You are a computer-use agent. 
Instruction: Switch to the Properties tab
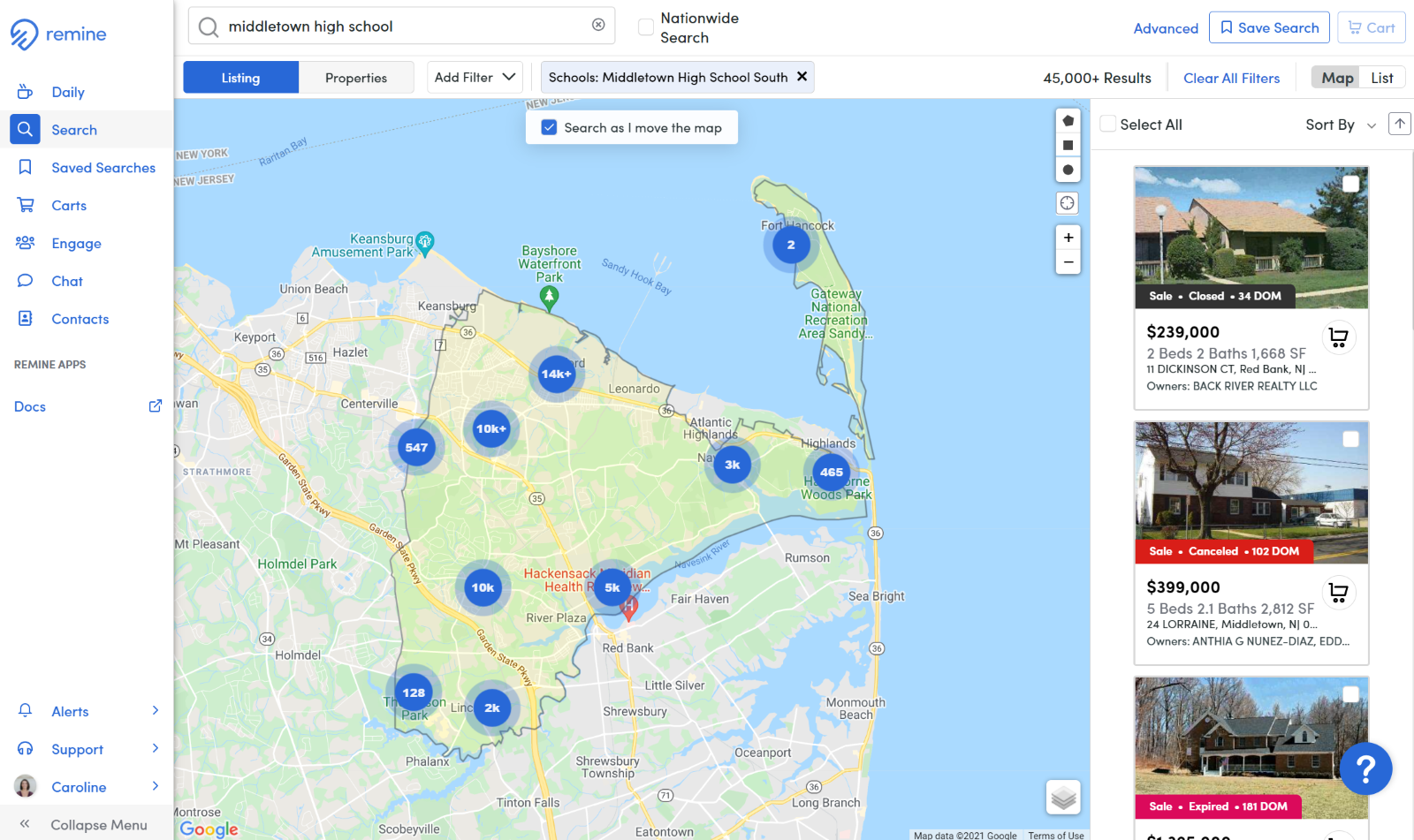[x=356, y=78]
